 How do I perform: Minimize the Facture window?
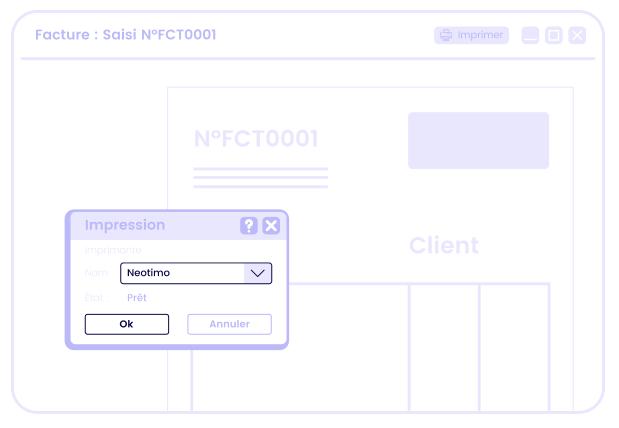click(530, 35)
